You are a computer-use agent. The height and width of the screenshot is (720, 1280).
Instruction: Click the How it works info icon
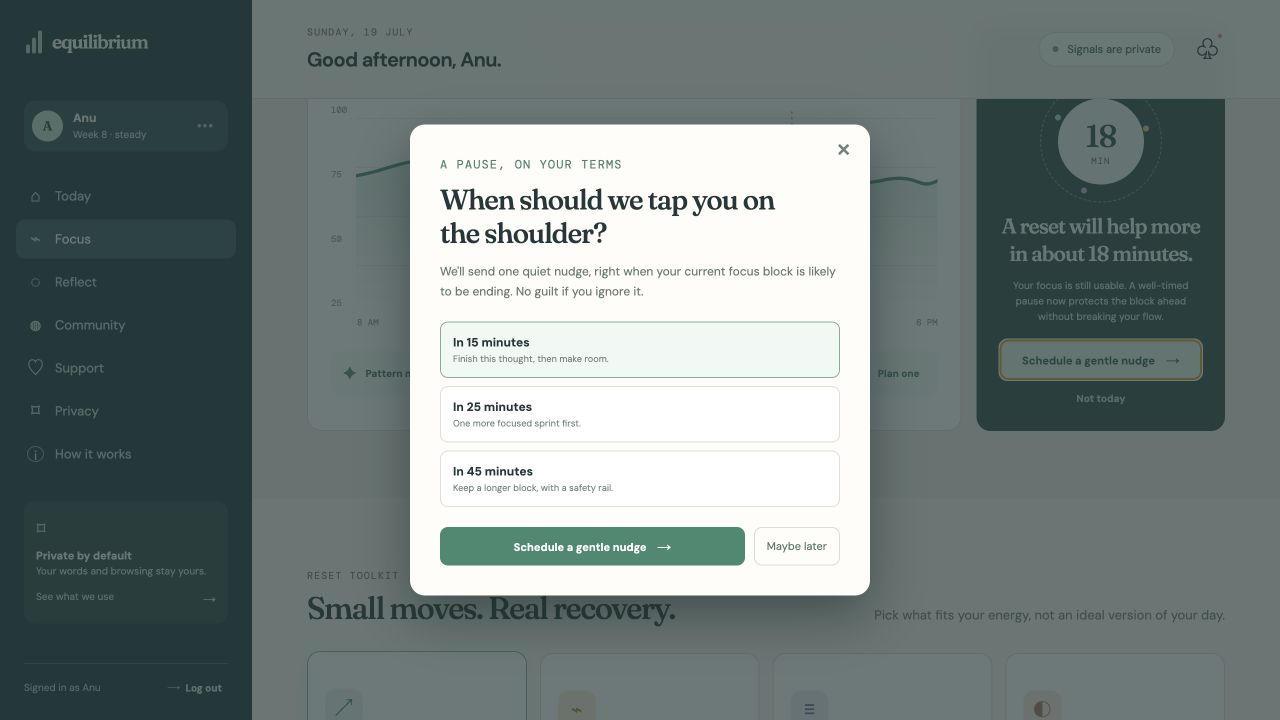[x=36, y=454]
